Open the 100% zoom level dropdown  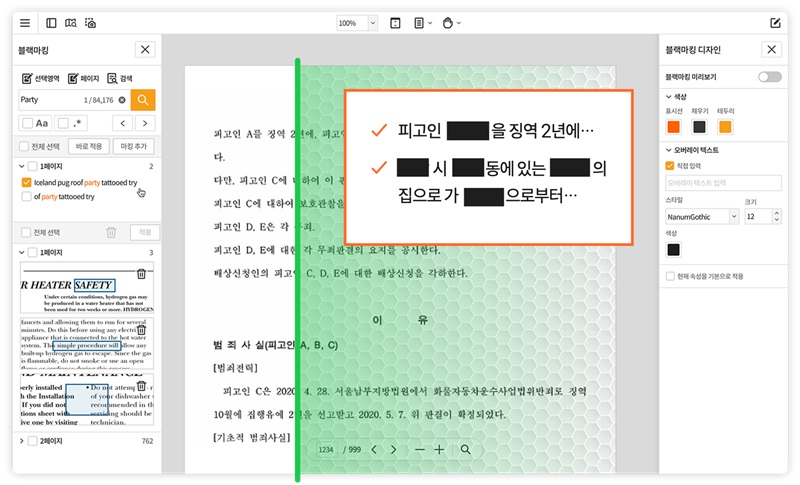click(x=357, y=23)
